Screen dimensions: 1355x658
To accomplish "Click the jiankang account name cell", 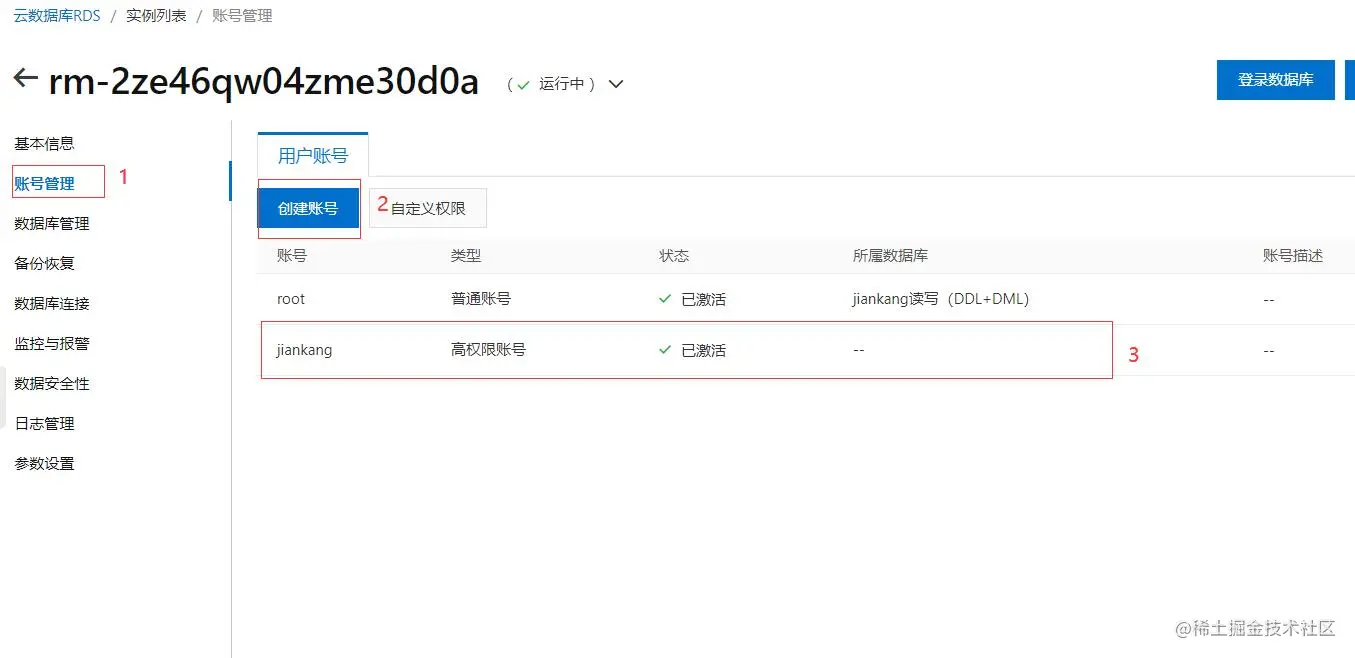I will 305,350.
